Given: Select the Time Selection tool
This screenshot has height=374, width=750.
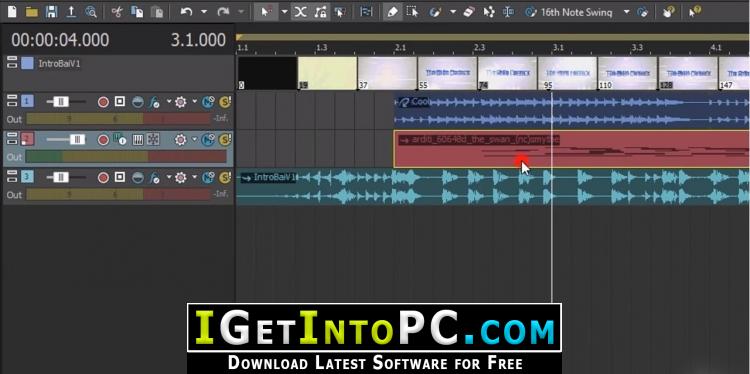Looking at the screenshot, I should click(508, 12).
